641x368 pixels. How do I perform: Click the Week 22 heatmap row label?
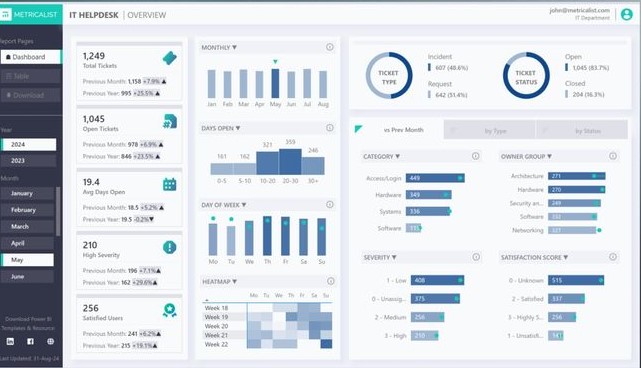pyautogui.click(x=216, y=344)
